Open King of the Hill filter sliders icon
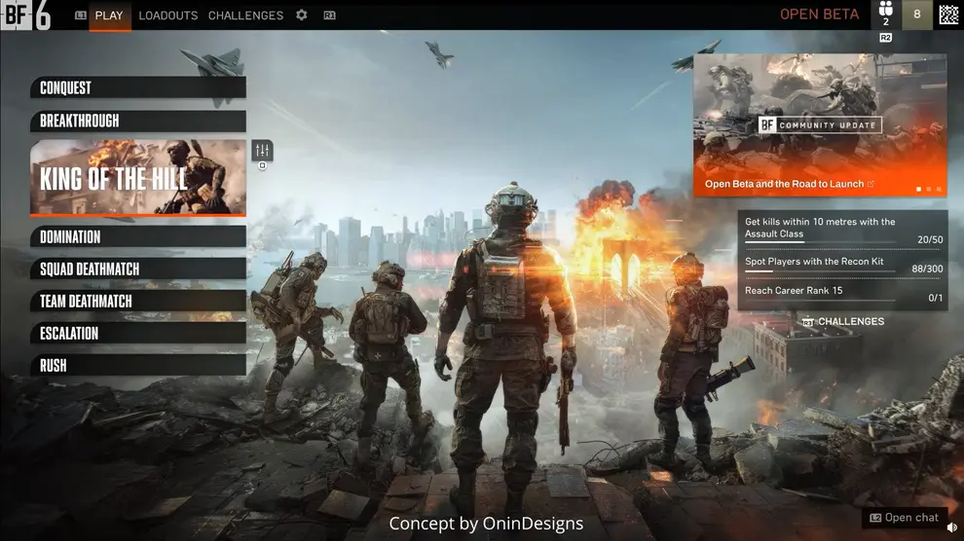Image resolution: width=964 pixels, height=541 pixels. point(262,150)
